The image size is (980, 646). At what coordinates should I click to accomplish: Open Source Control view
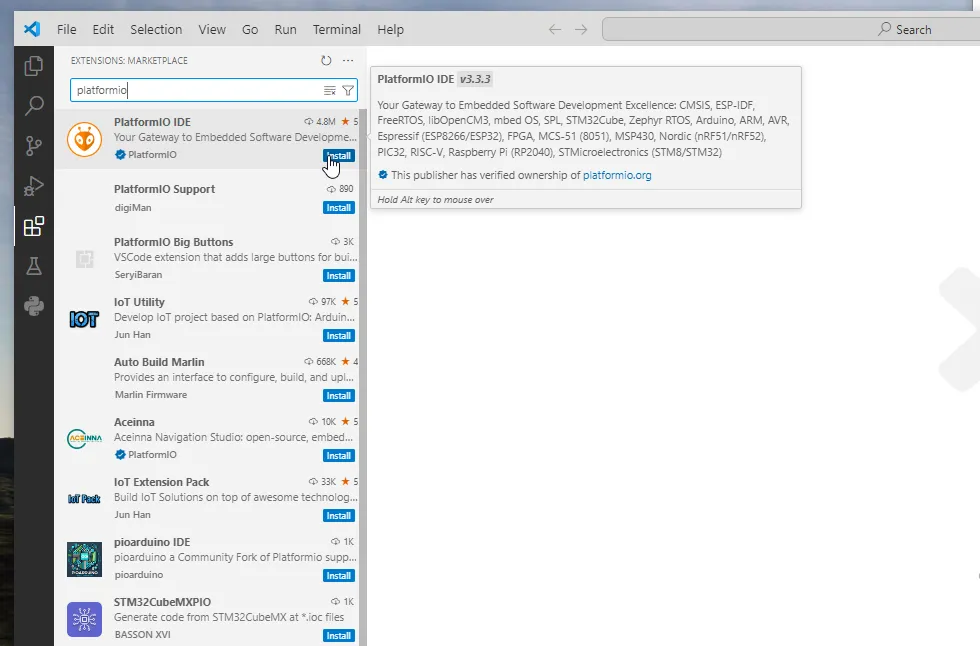pos(34,146)
